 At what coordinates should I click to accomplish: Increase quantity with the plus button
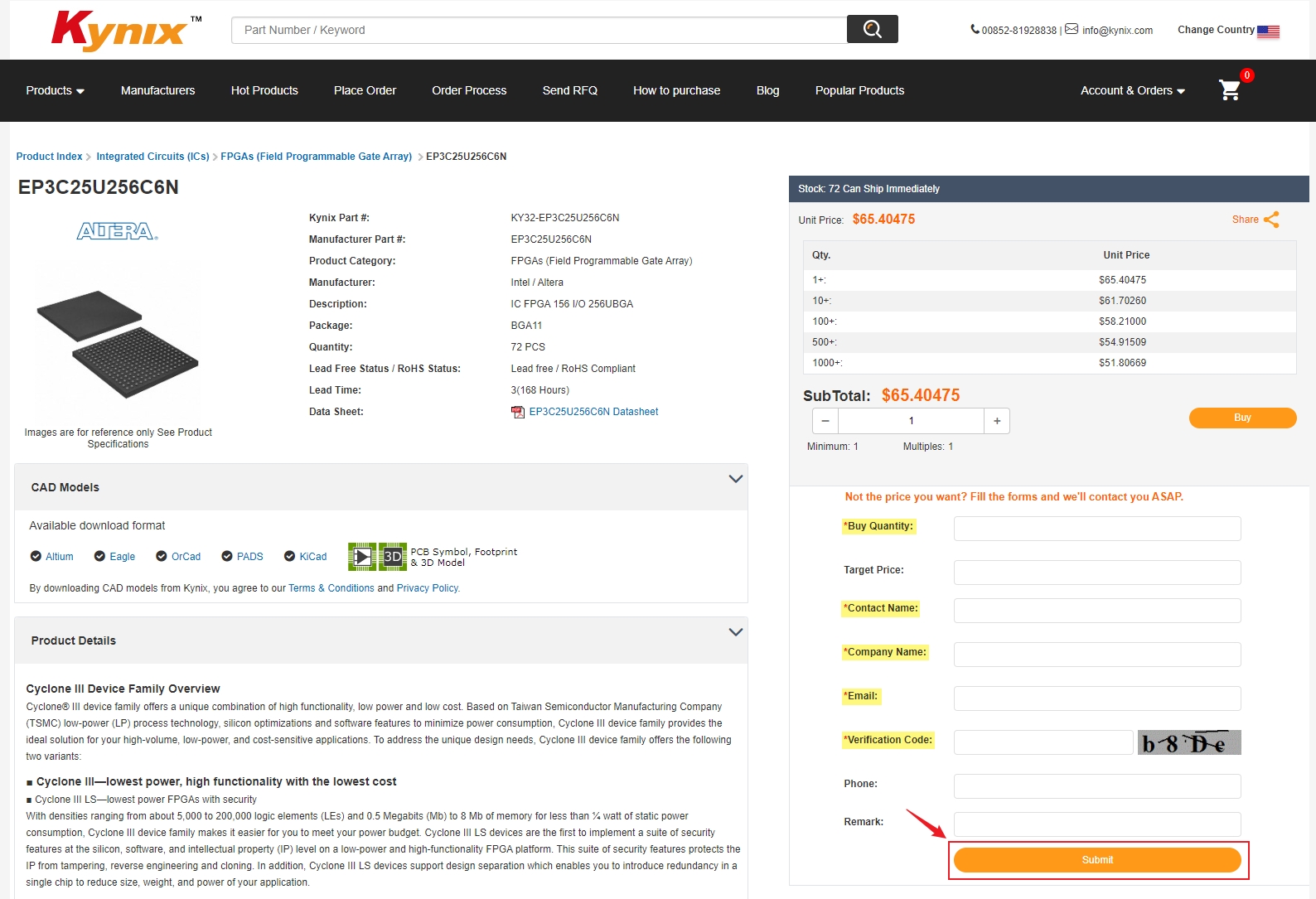997,421
